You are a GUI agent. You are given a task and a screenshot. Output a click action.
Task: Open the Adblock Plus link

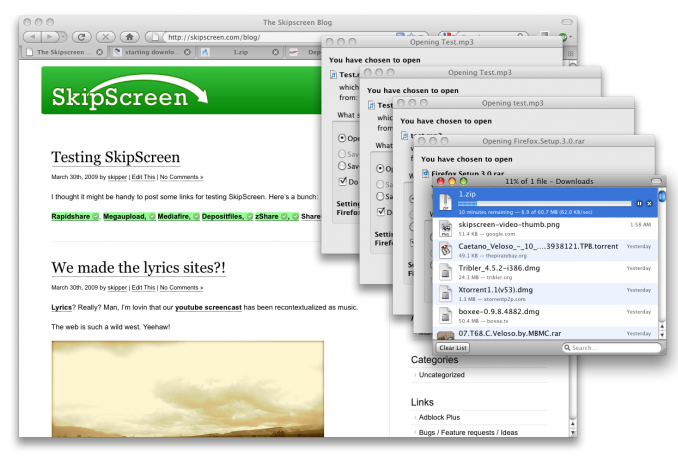coord(439,417)
